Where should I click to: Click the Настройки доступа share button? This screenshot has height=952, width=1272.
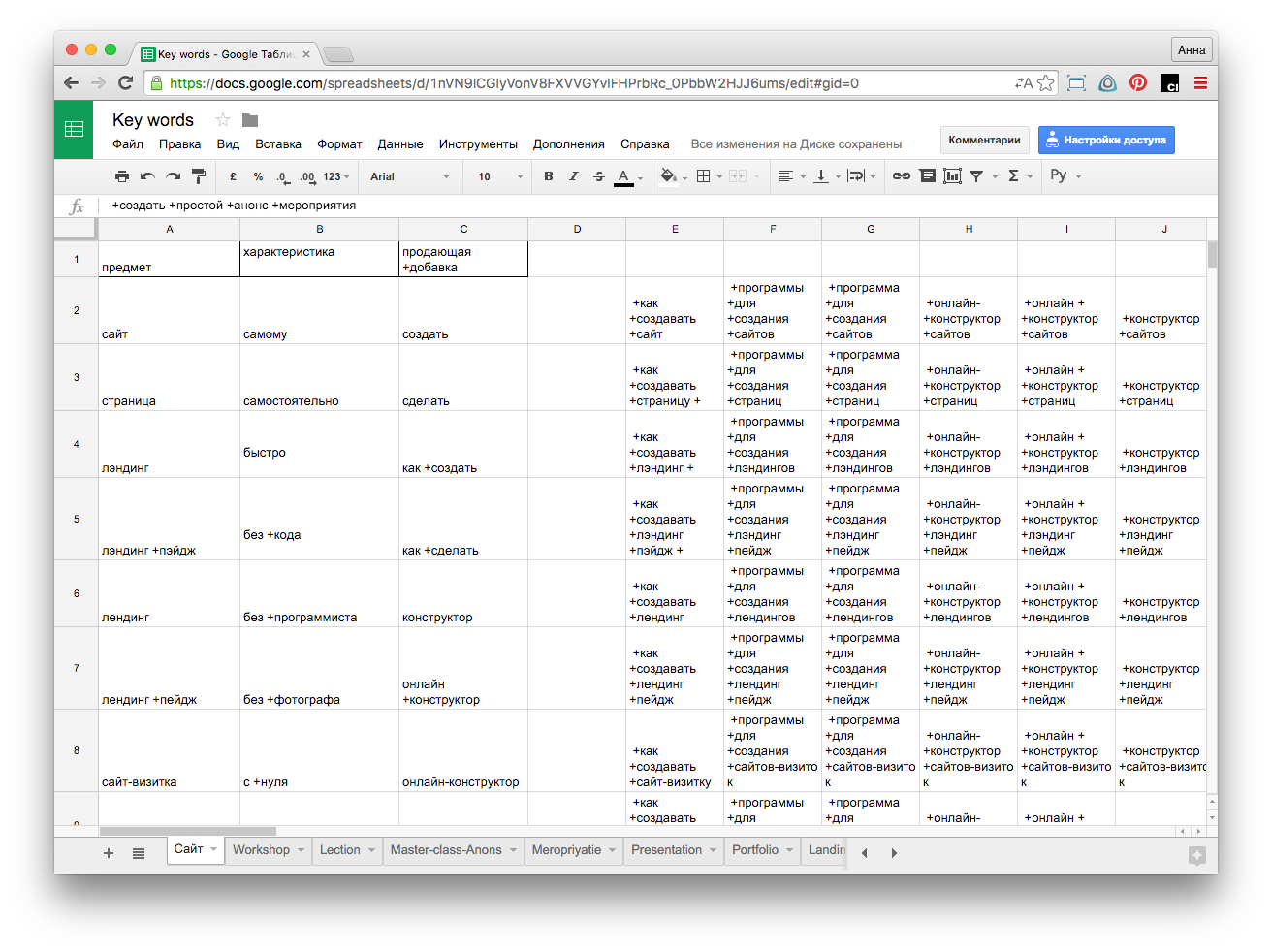point(1106,140)
